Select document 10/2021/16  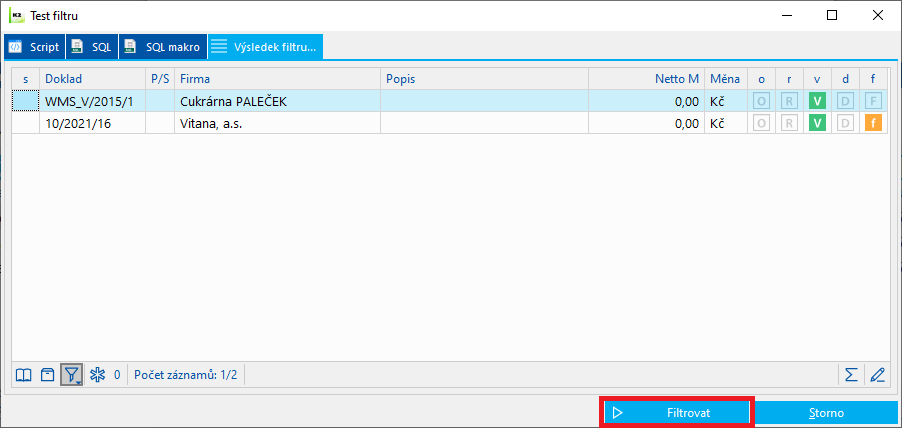[92, 123]
